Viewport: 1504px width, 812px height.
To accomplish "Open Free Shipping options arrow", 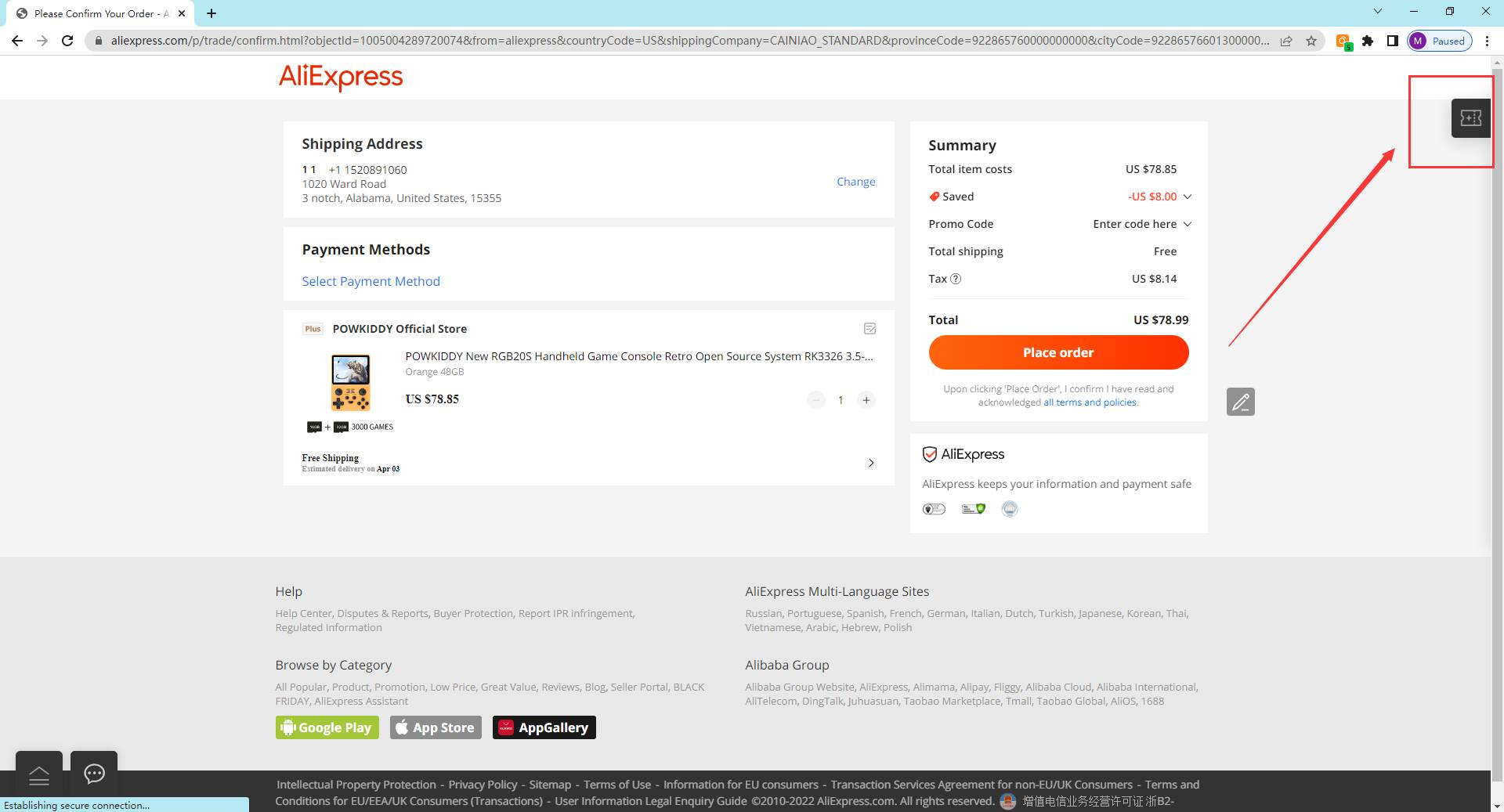I will click(871, 463).
